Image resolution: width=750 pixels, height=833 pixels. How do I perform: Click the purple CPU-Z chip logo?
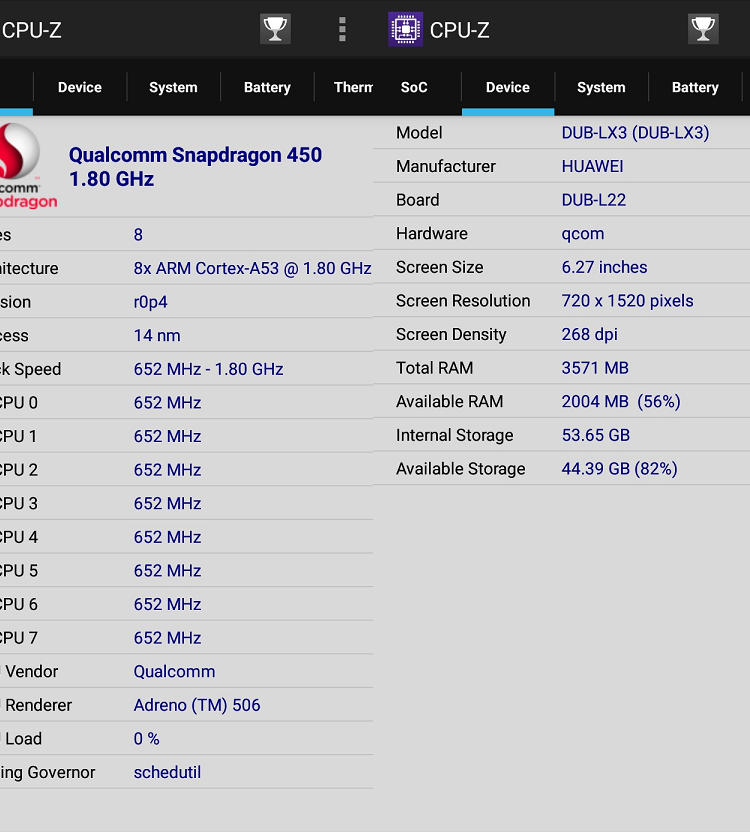[x=405, y=29]
